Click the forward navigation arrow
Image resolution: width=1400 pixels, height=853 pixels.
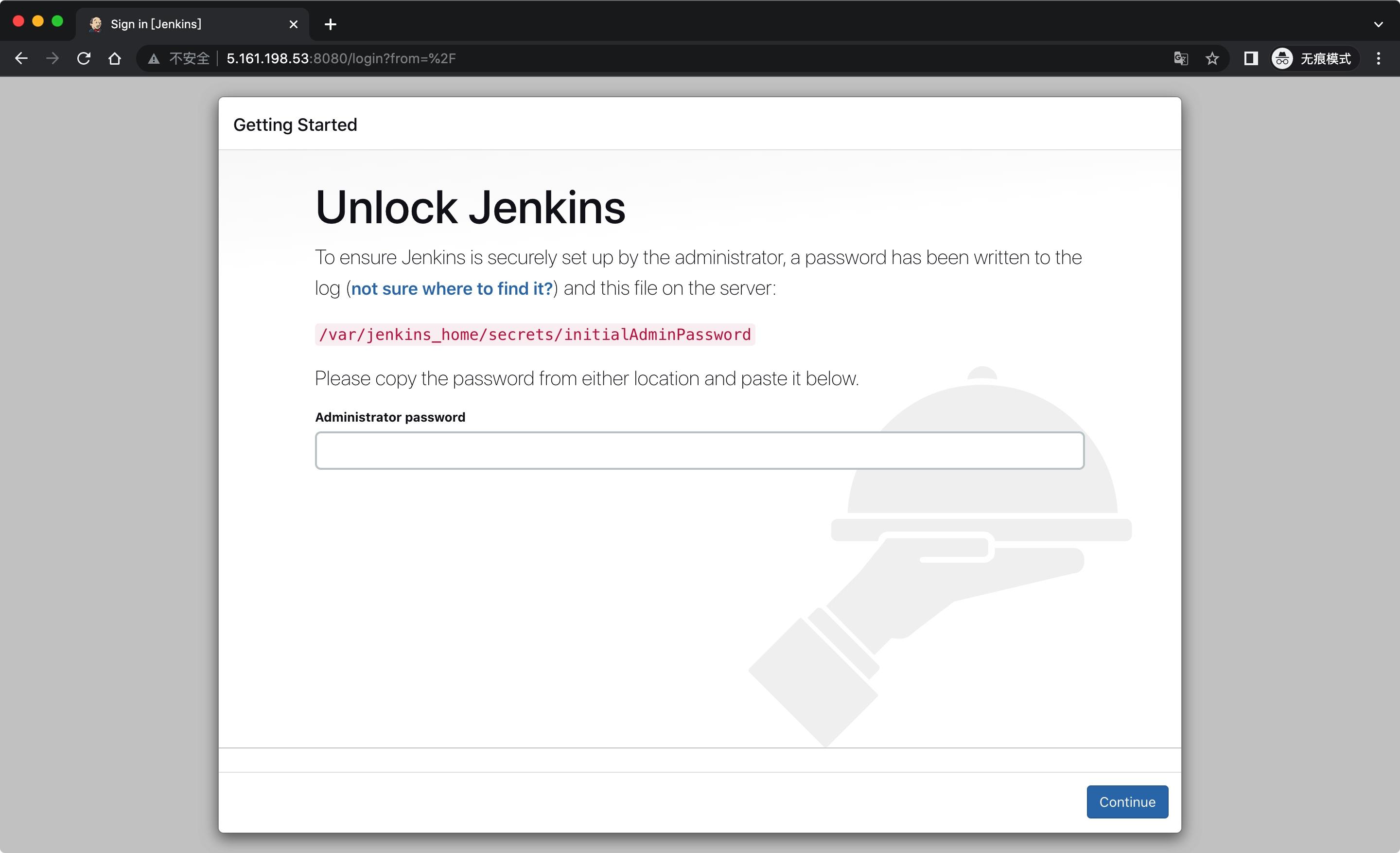[52, 58]
